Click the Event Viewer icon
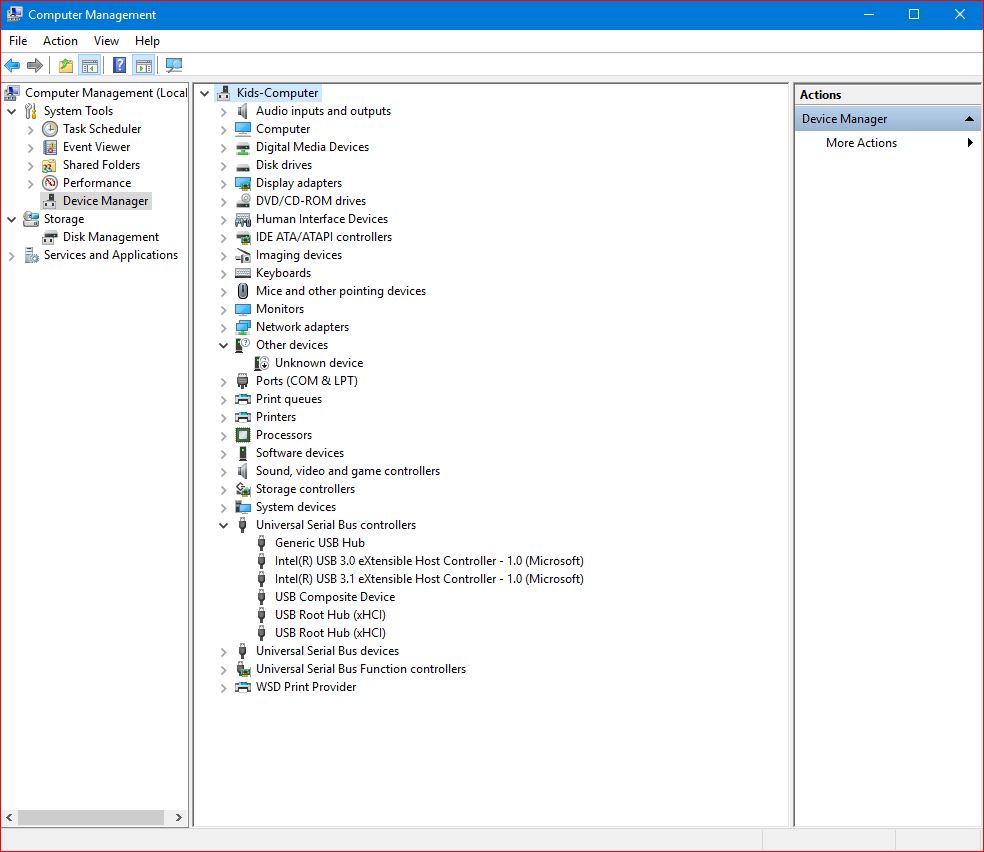984x852 pixels. pyautogui.click(x=50, y=147)
